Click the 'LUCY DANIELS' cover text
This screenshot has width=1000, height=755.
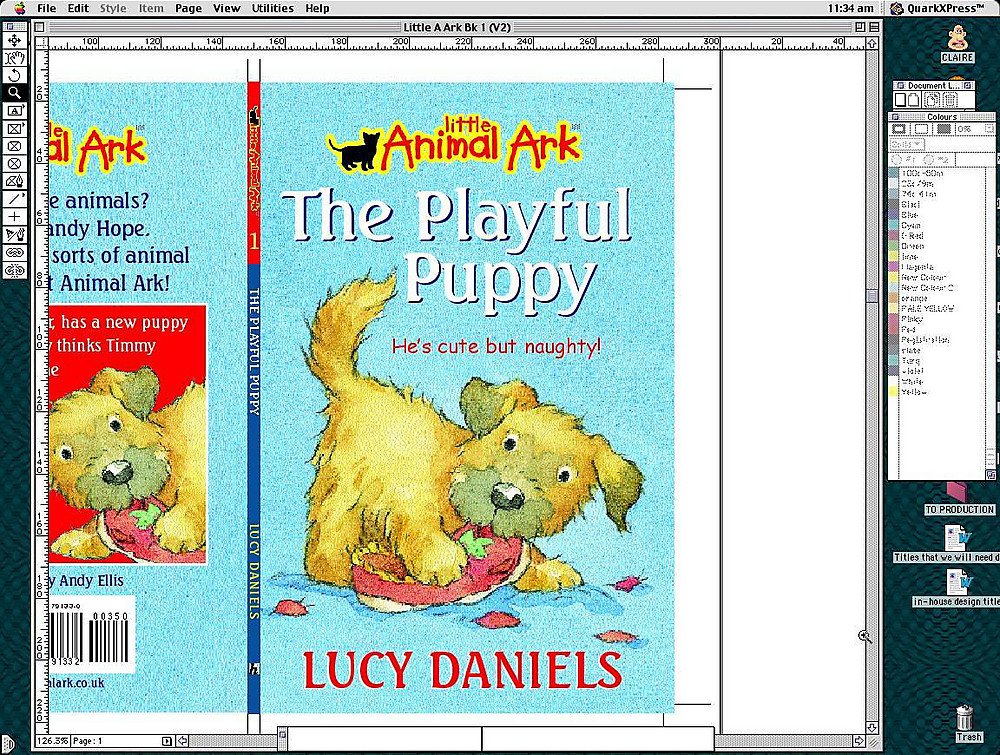coord(462,670)
